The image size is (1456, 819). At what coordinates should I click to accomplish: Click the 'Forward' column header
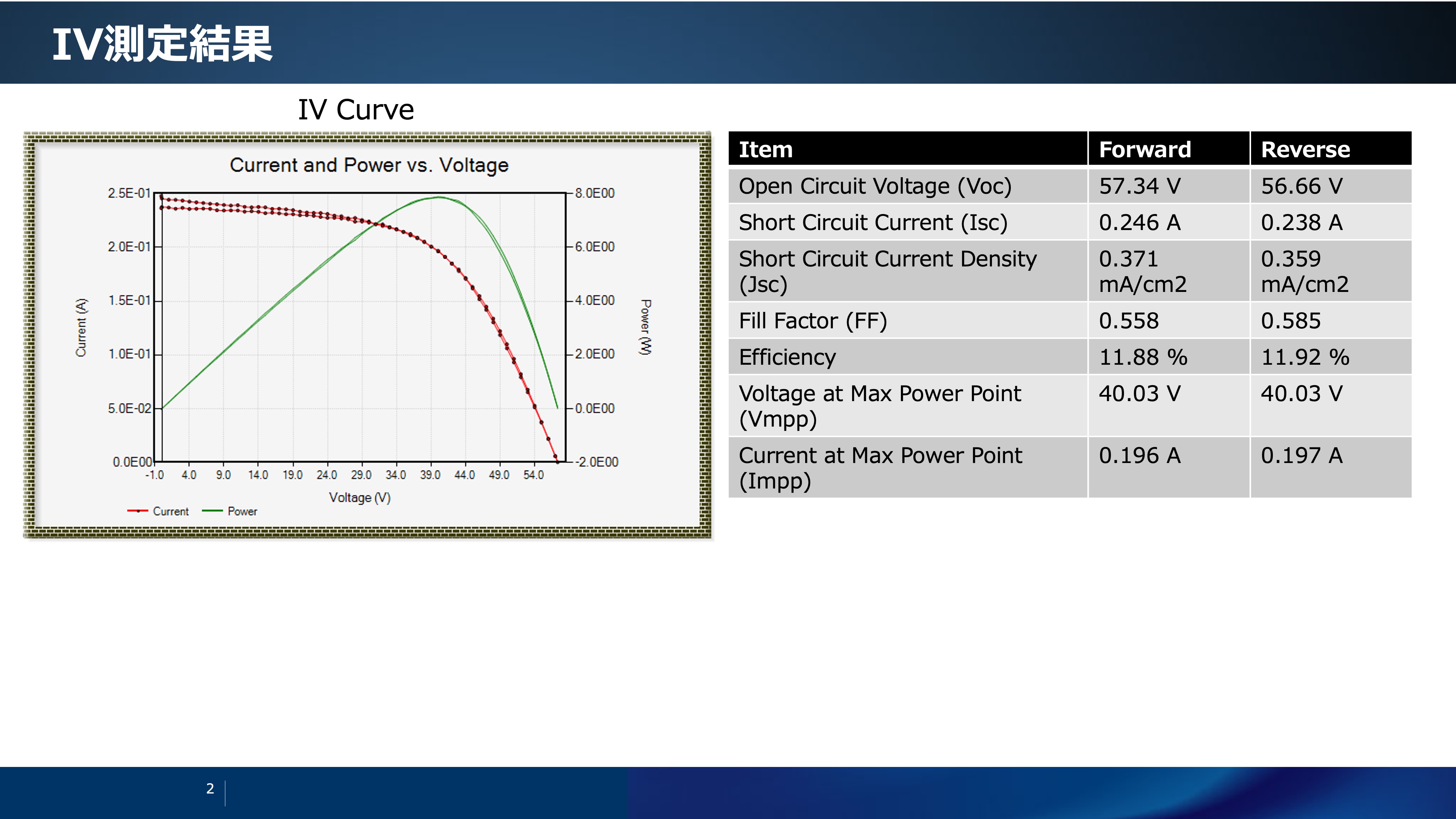click(1169, 149)
